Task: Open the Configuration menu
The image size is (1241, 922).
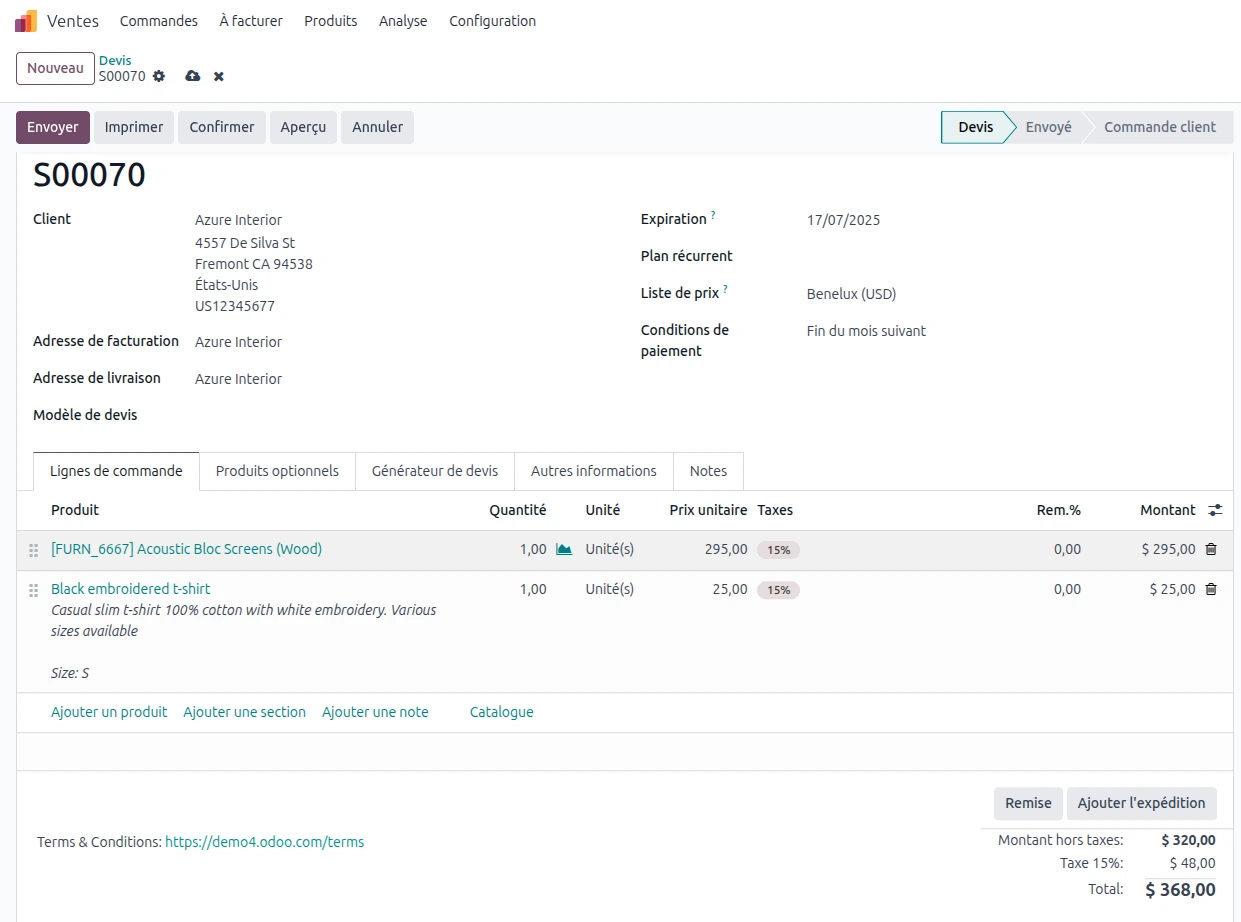Action: tap(492, 21)
